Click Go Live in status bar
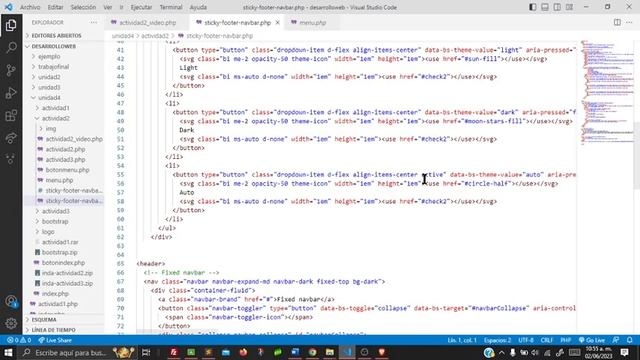The height and width of the screenshot is (360, 640). pos(592,340)
